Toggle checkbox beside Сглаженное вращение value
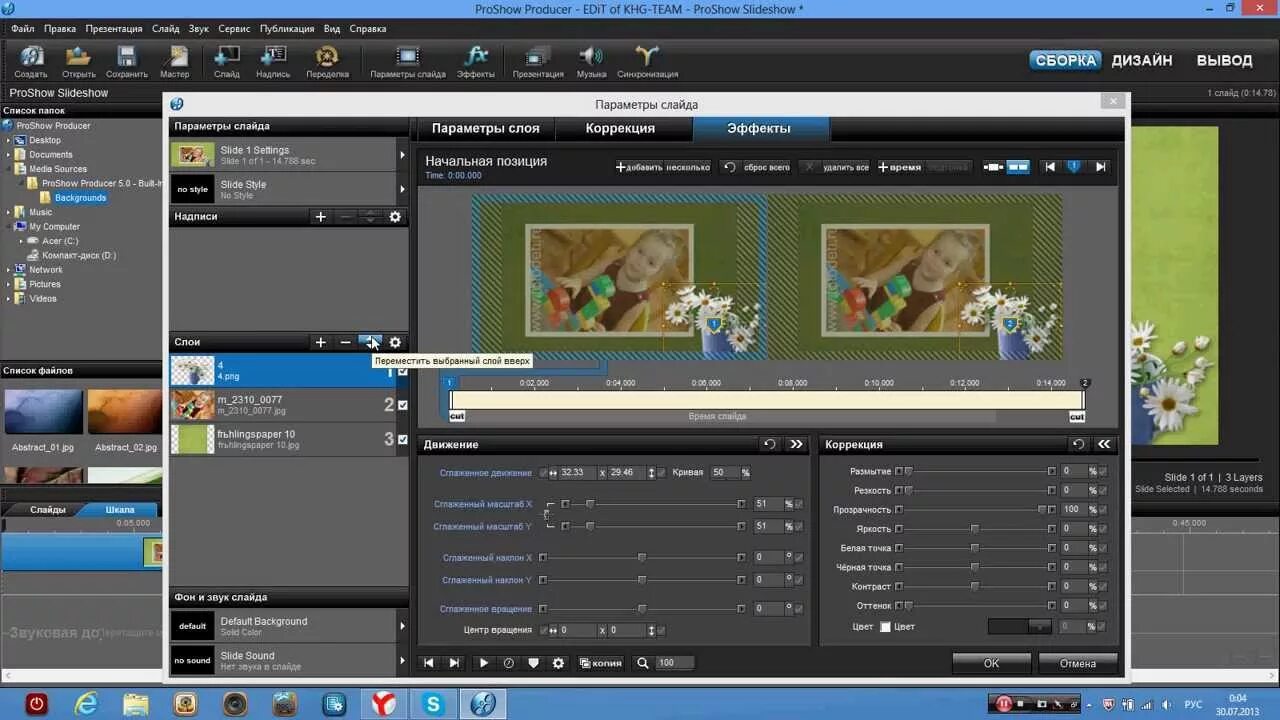 798,608
